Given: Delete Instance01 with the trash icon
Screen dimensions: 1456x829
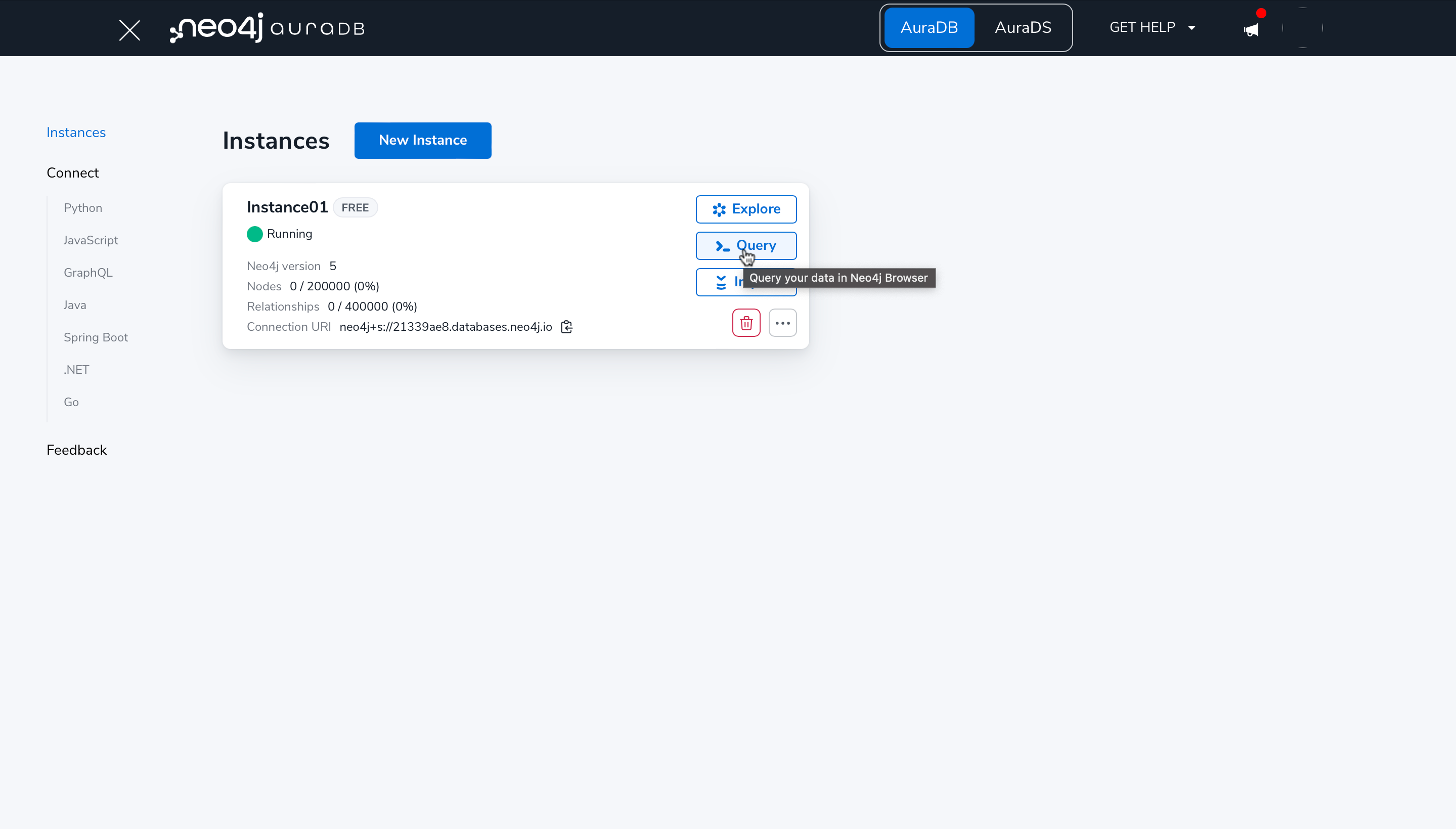Looking at the screenshot, I should tap(746, 323).
